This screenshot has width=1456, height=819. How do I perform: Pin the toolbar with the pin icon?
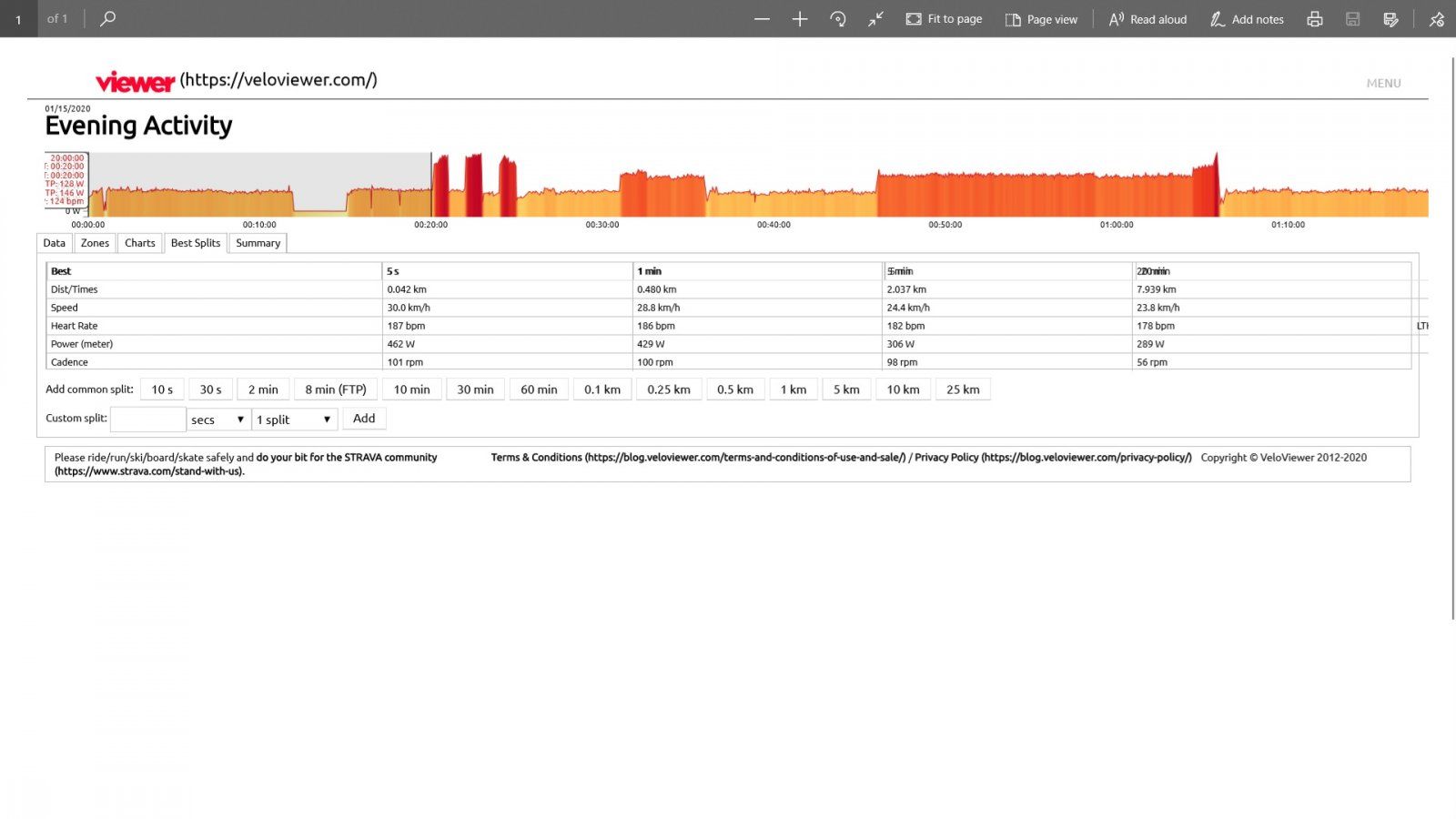click(1436, 19)
